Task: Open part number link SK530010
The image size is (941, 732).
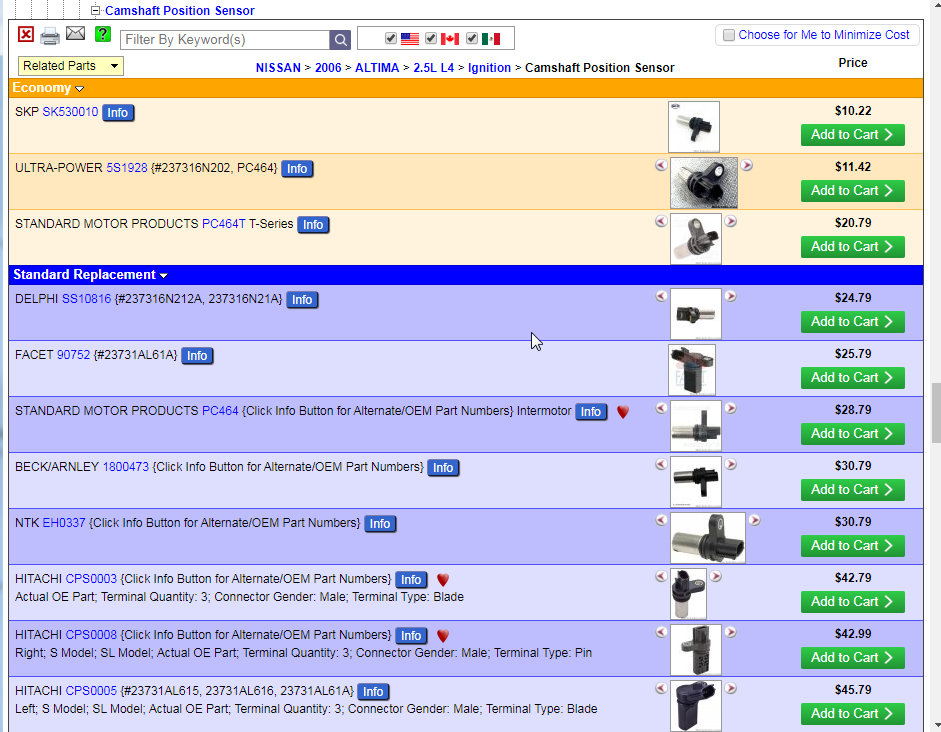Action: [x=70, y=112]
